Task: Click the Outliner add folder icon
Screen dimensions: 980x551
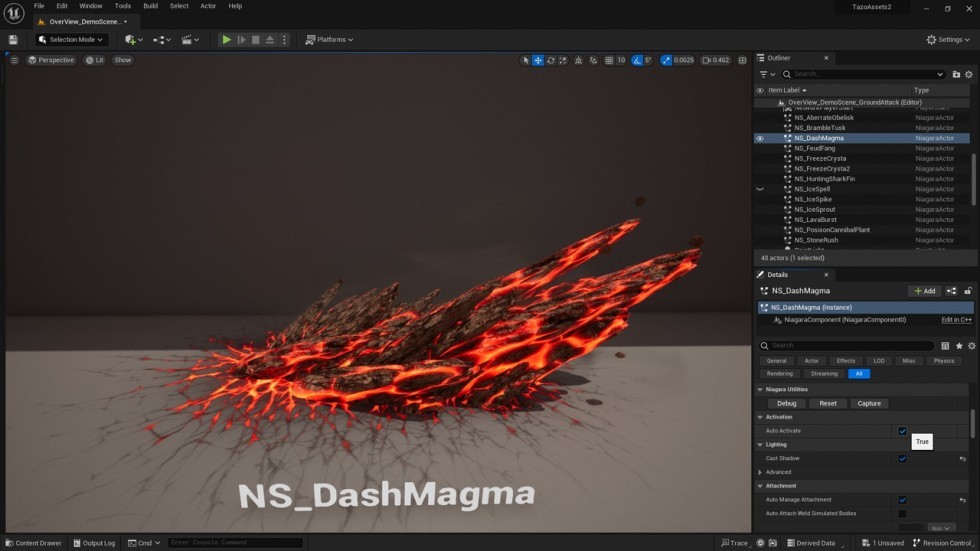Action: [956, 74]
